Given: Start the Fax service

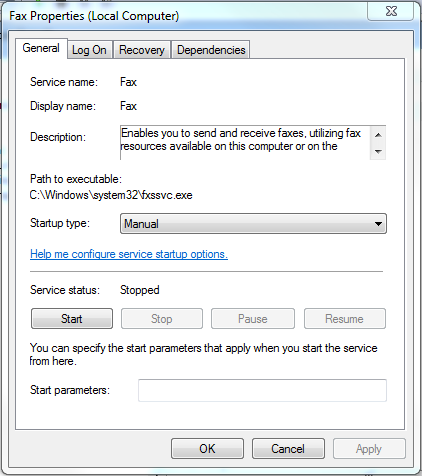Looking at the screenshot, I should pyautogui.click(x=72, y=319).
